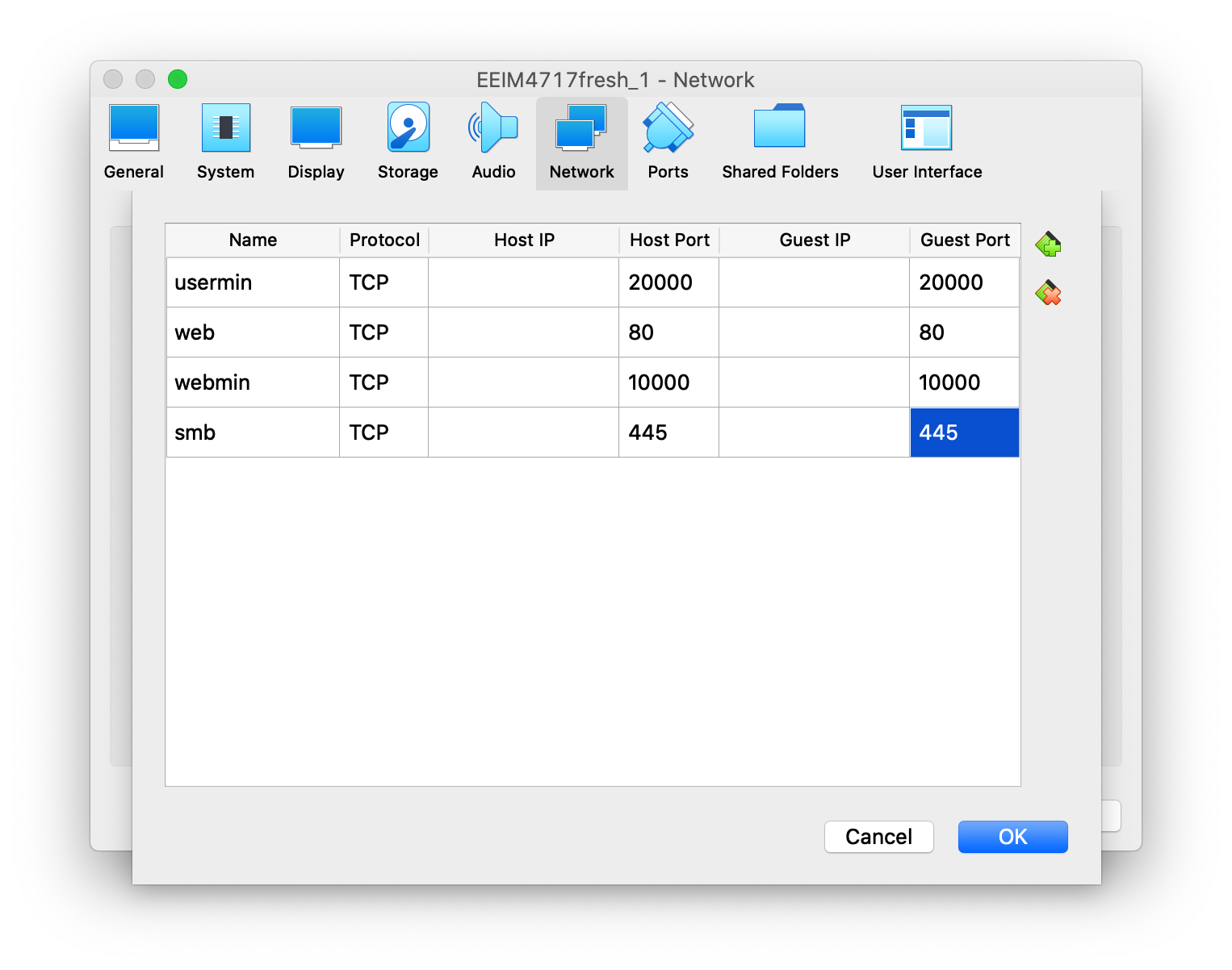Click the Host IP cell for web rule

pyautogui.click(x=523, y=332)
